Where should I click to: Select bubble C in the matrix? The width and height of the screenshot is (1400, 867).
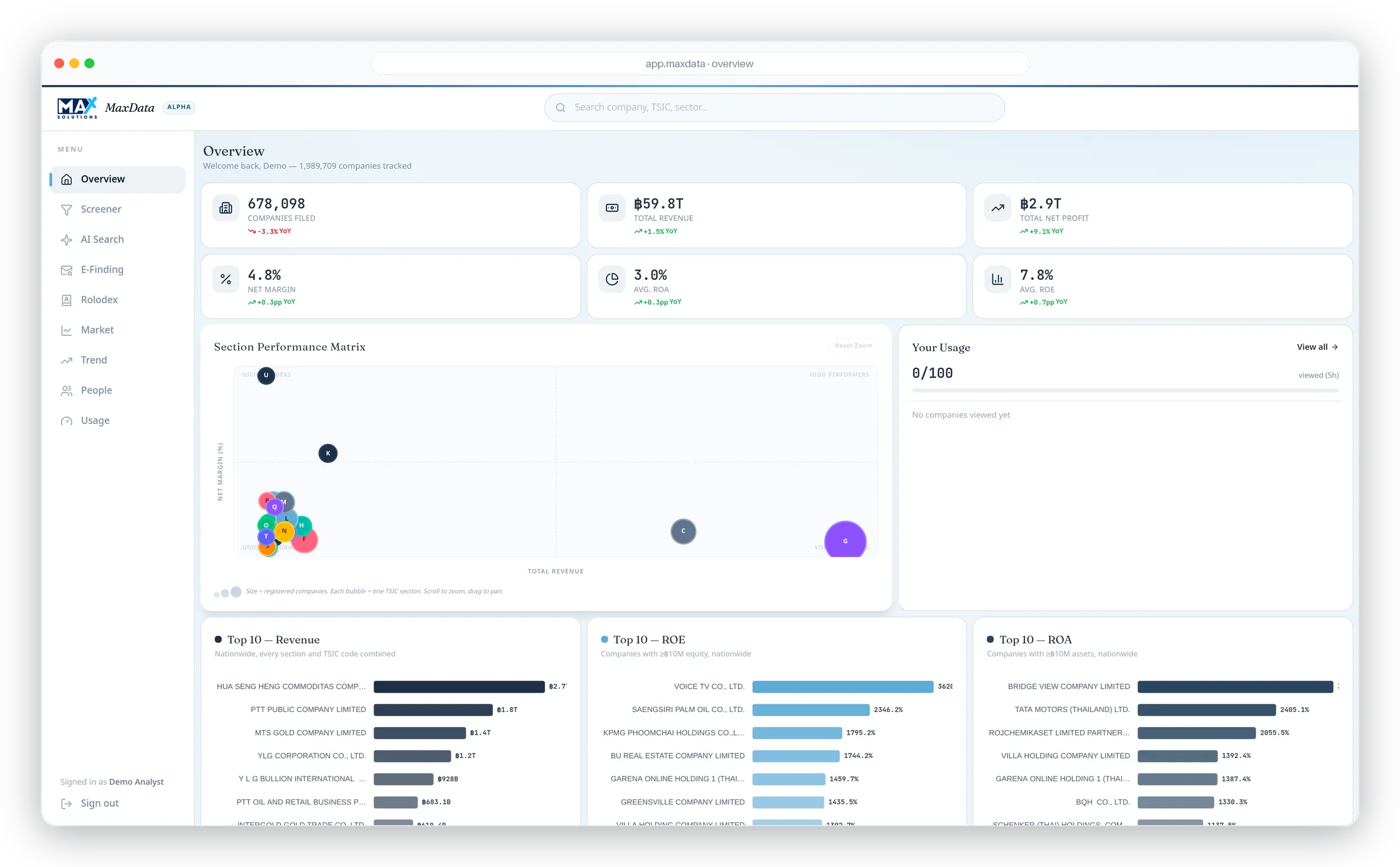[683, 531]
